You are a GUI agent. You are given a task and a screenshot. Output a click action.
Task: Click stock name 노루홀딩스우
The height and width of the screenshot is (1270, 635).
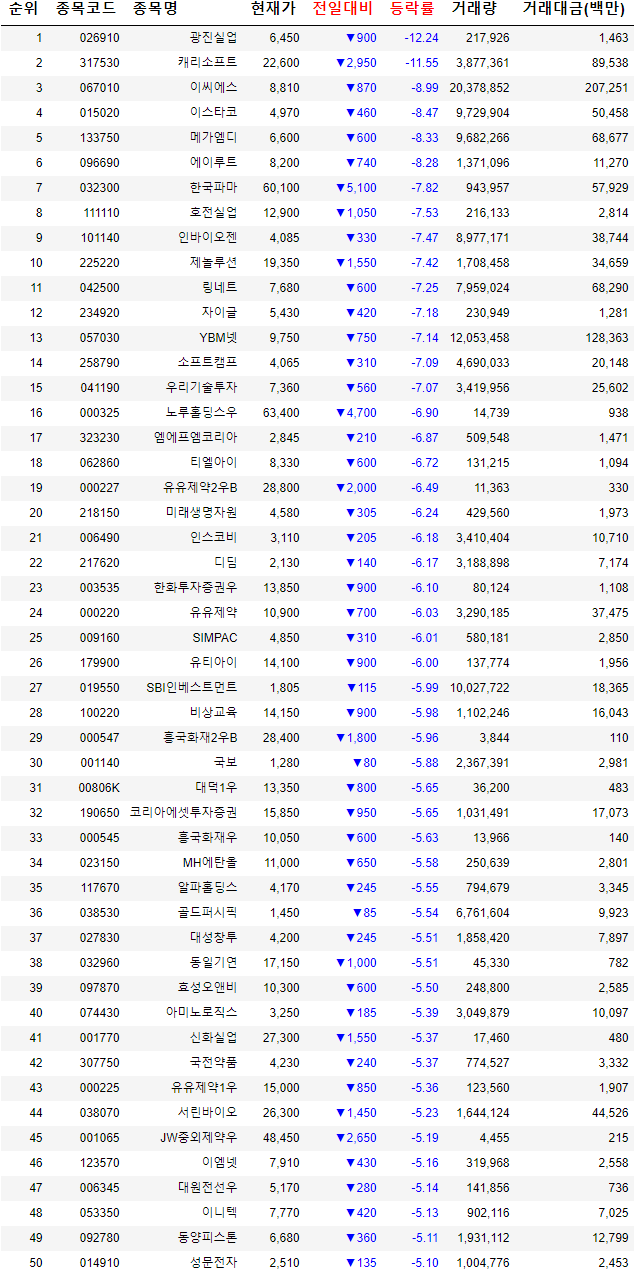click(x=201, y=413)
